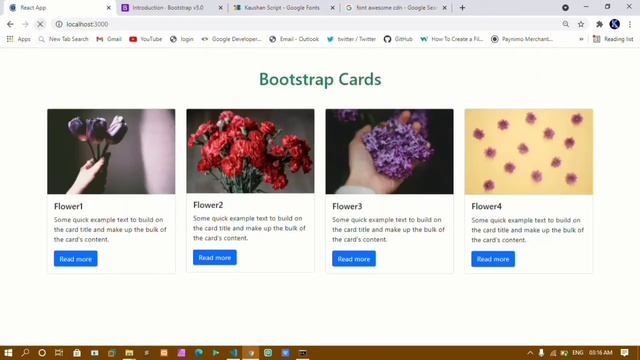Screen dimensions: 640x360
Task: Open the login bookmark
Action: click(182, 39)
